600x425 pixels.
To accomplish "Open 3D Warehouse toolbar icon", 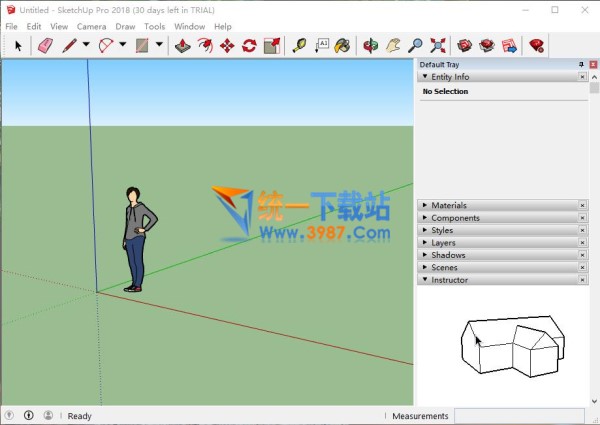I will pyautogui.click(x=465, y=46).
